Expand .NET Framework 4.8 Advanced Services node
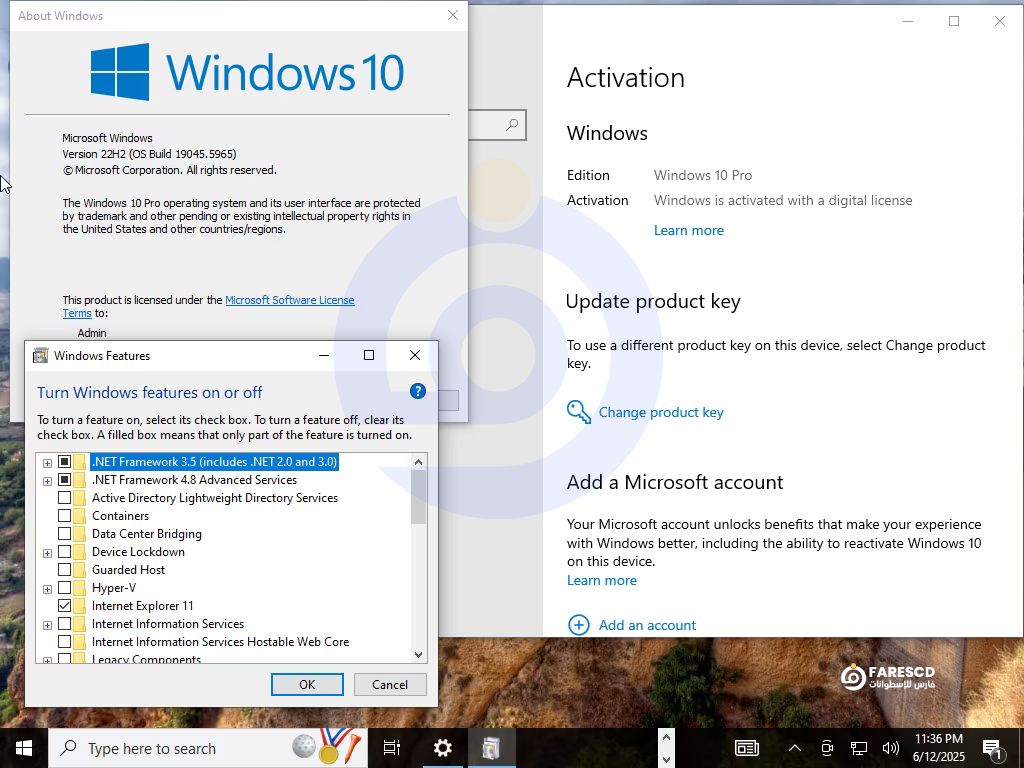1024x768 pixels. coord(47,481)
